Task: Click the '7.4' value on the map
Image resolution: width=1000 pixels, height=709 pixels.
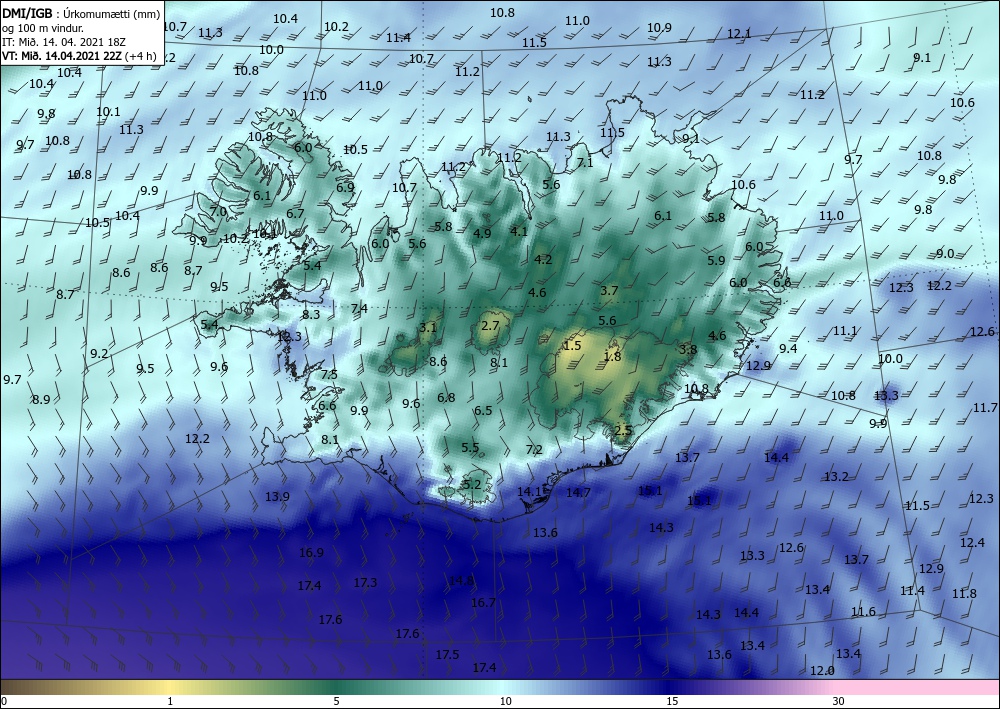Action: 359,309
